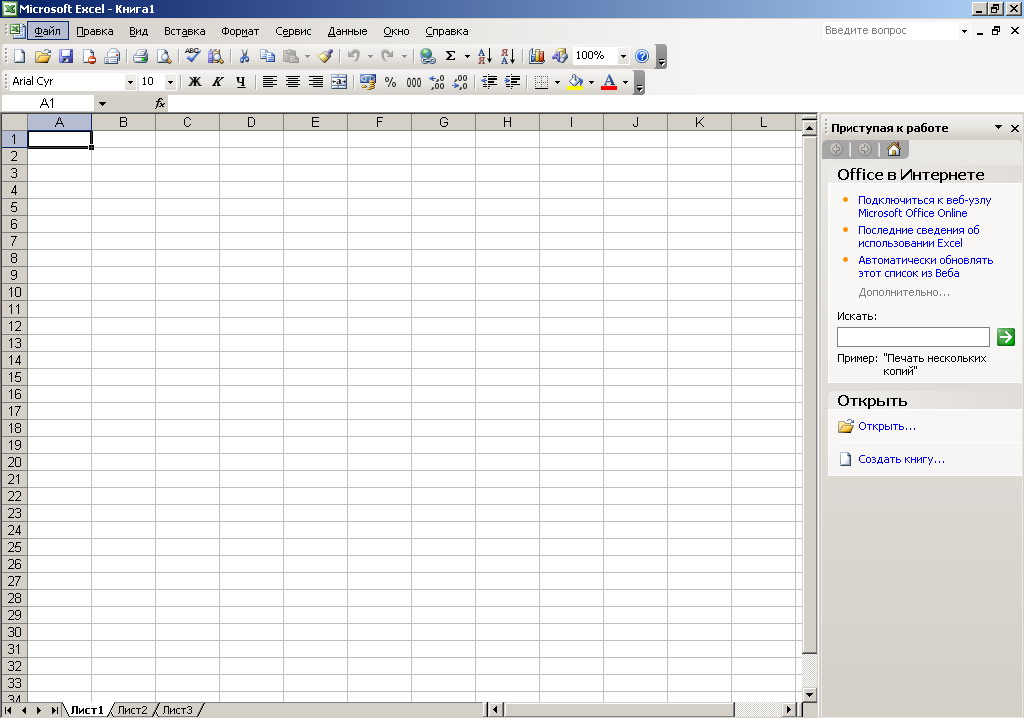
Task: Expand the 100% zoom dropdown
Action: [x=623, y=56]
